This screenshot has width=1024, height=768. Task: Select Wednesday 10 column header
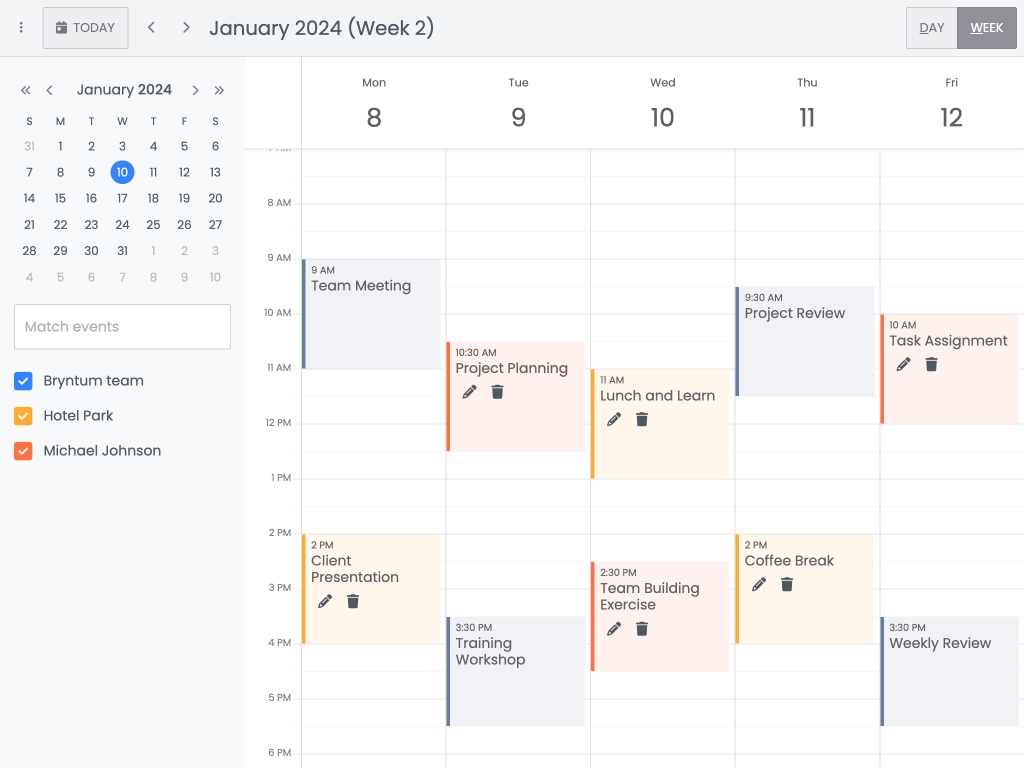(662, 104)
